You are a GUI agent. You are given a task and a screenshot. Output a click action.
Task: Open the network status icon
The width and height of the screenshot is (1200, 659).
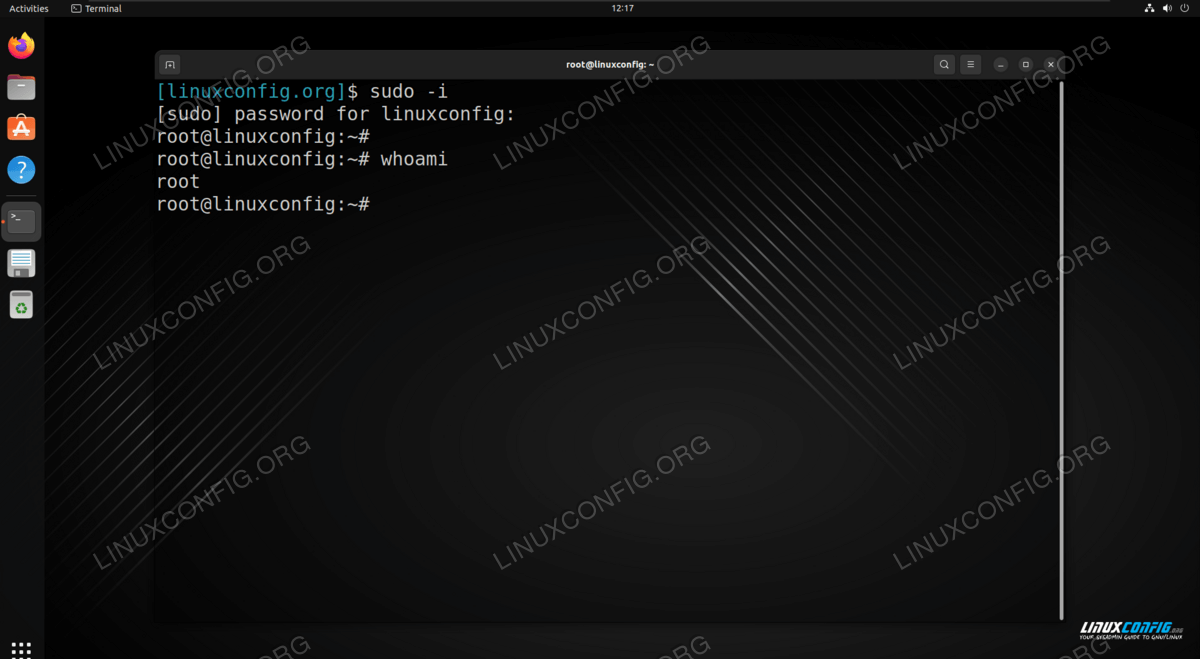click(x=1150, y=8)
